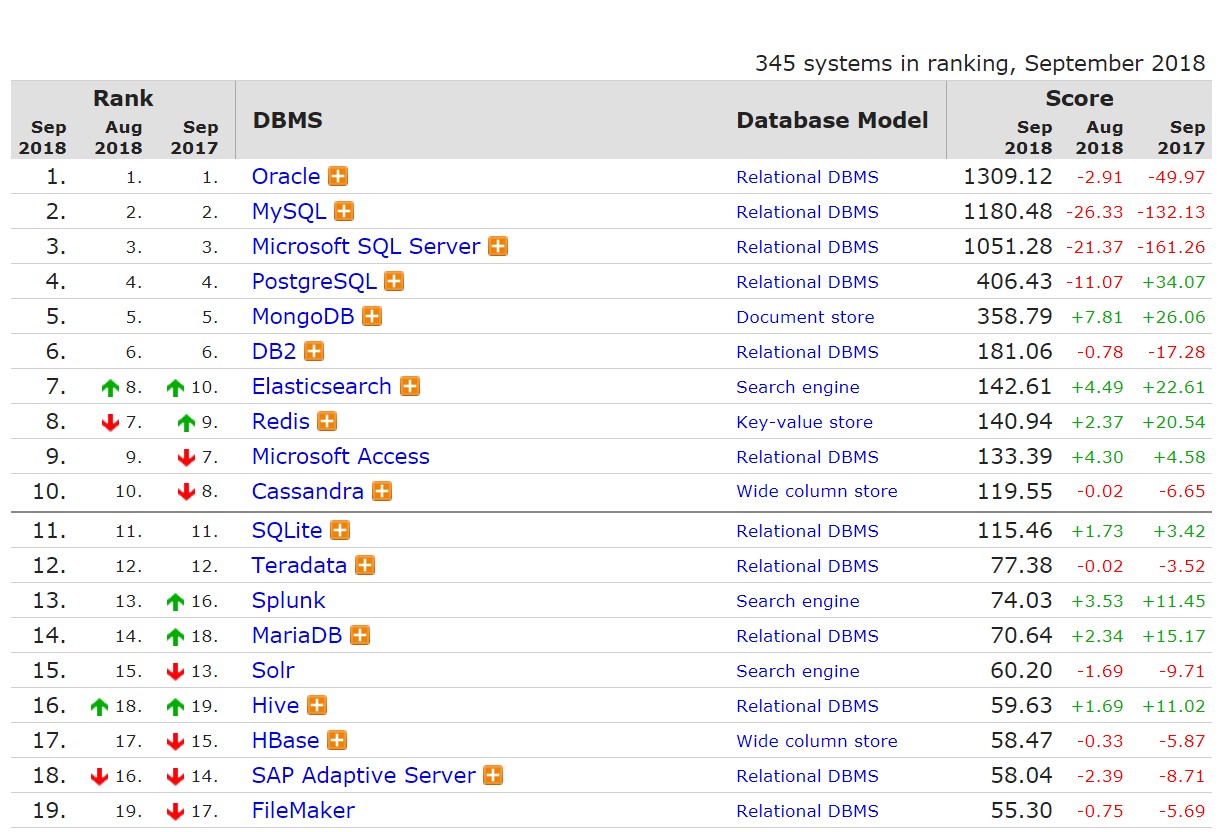Open the SAP Adaptive Server link
1230x832 pixels.
364,776
